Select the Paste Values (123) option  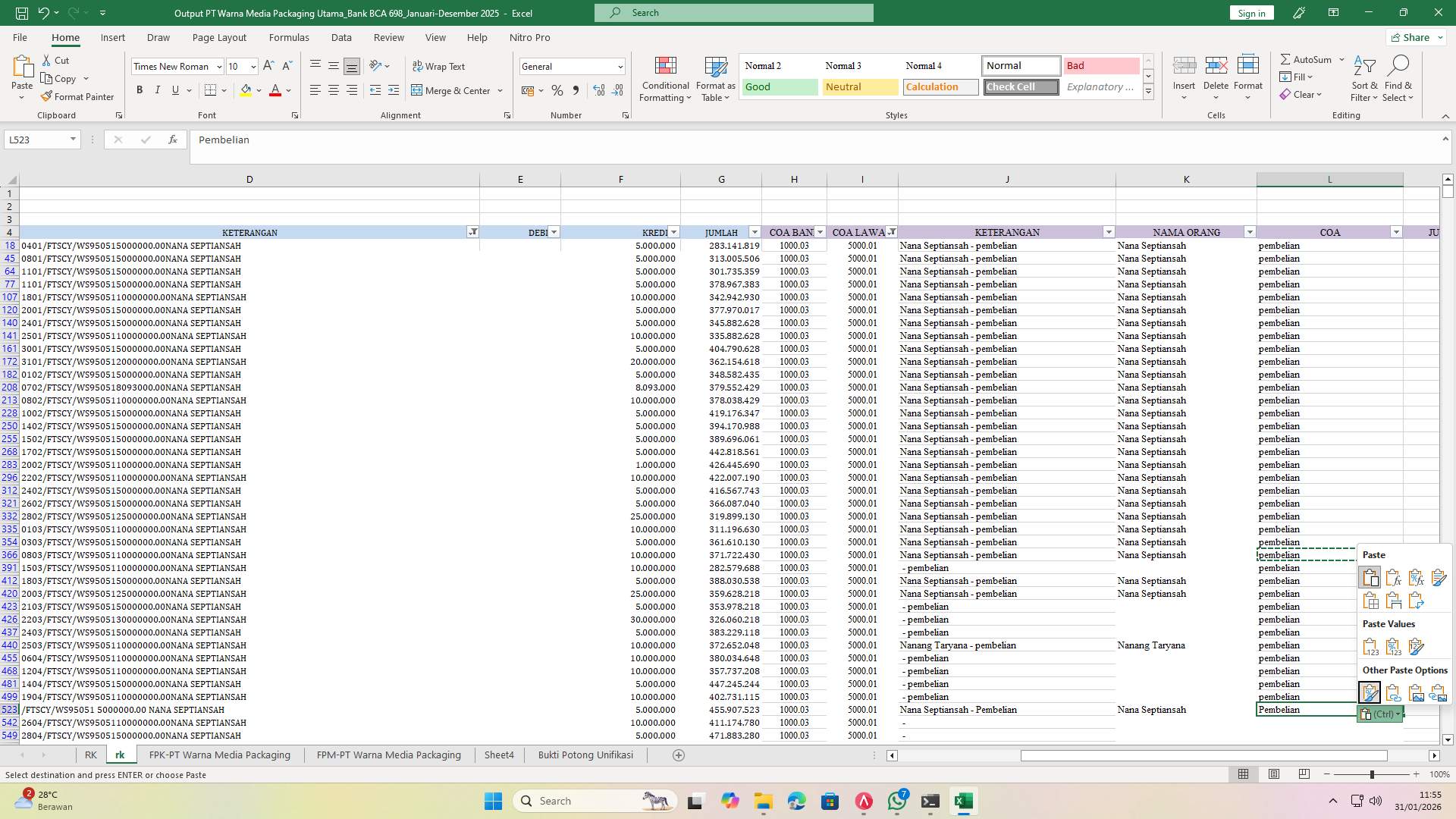pyautogui.click(x=1370, y=646)
